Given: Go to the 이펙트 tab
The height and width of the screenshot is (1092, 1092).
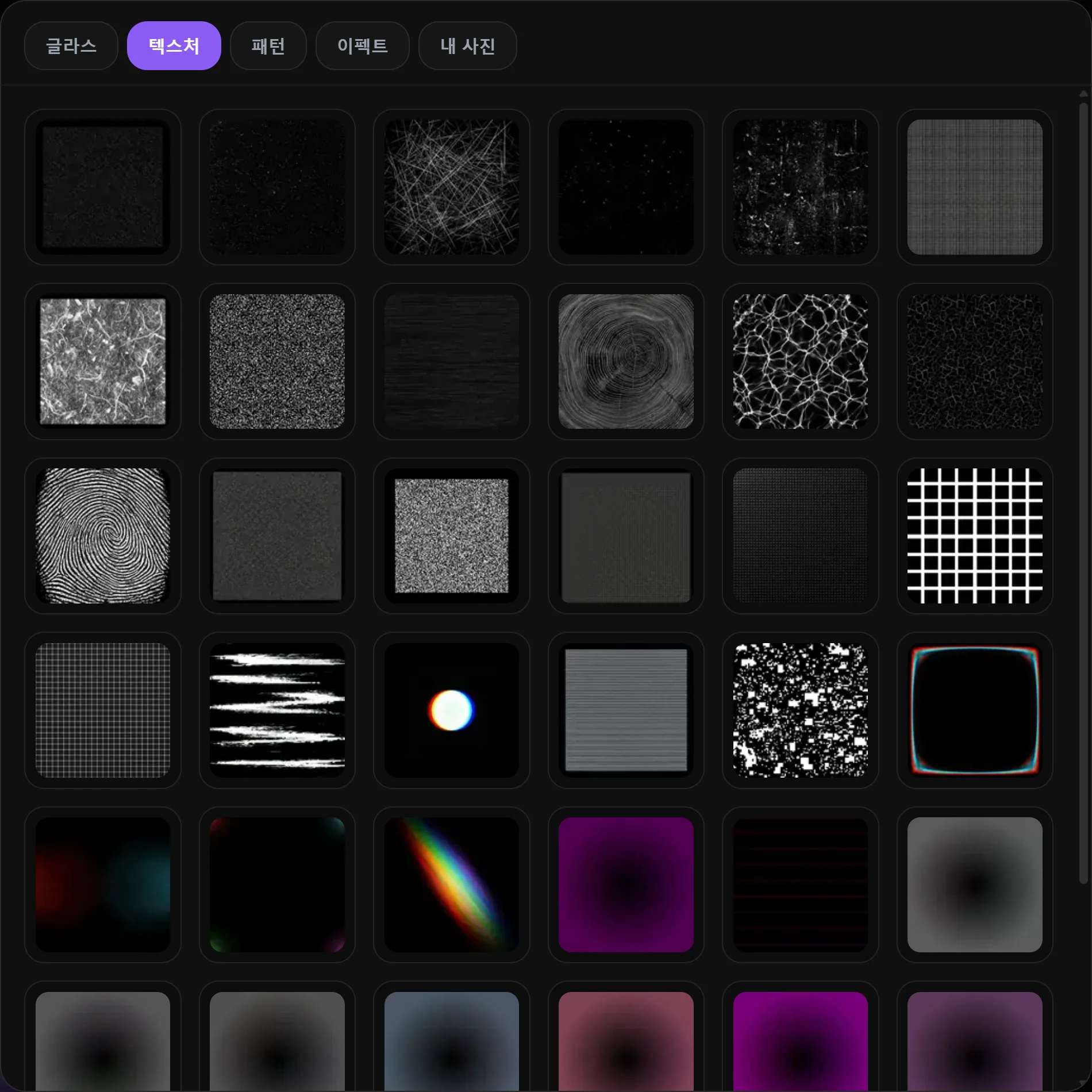Looking at the screenshot, I should (363, 46).
